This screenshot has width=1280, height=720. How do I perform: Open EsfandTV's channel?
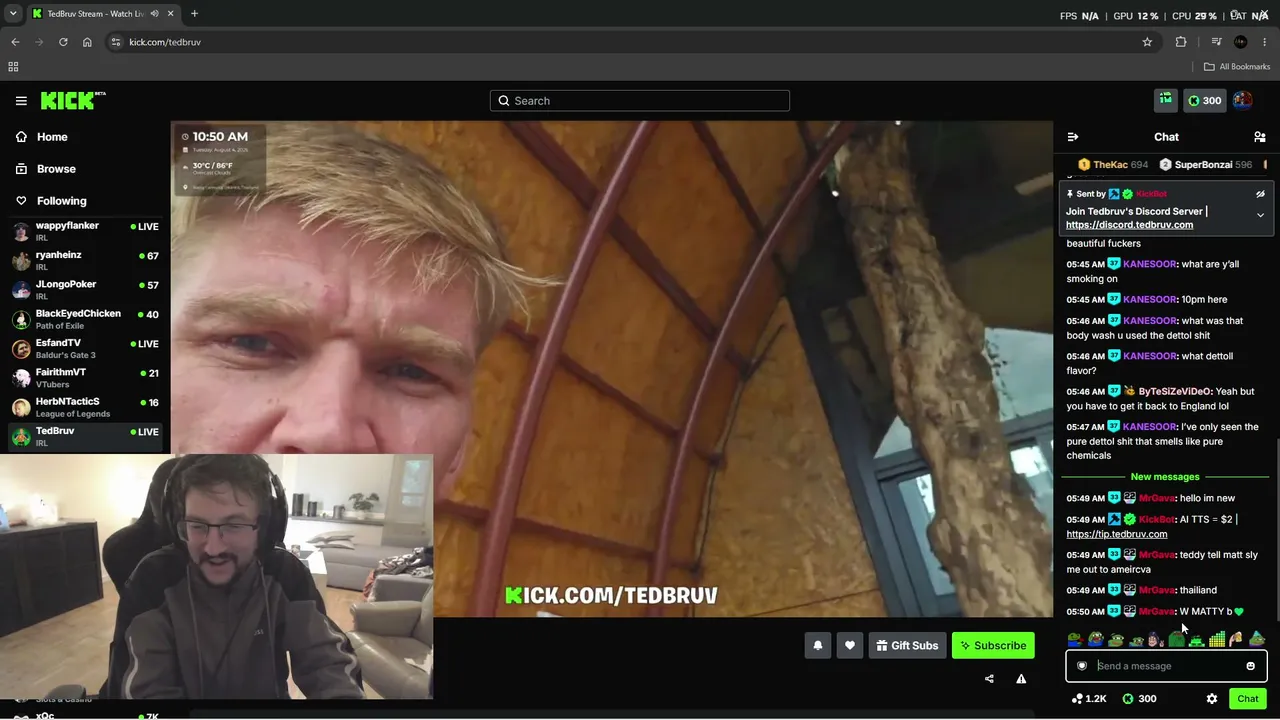tap(85, 349)
